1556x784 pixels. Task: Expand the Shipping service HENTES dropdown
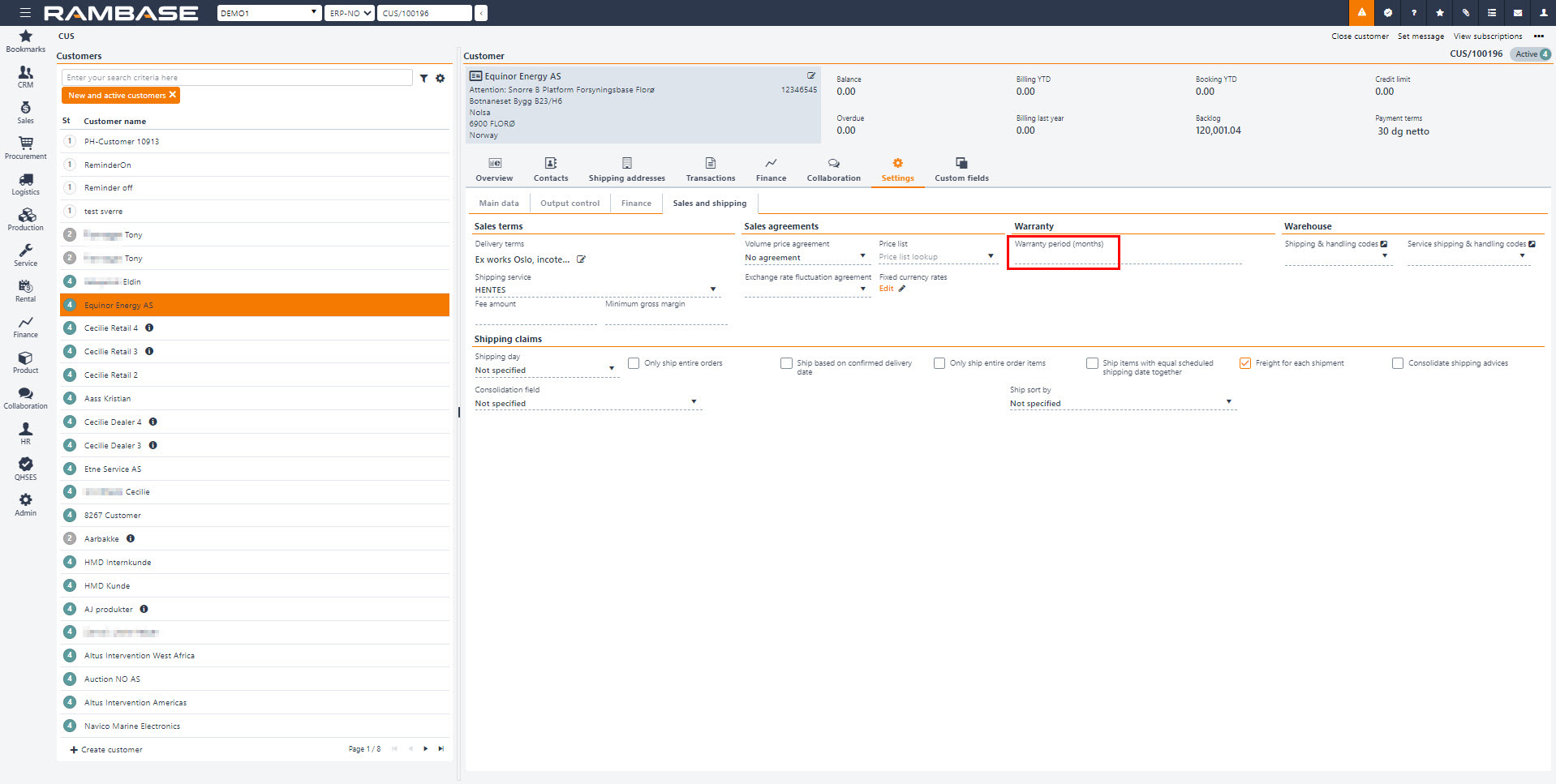[x=712, y=289]
